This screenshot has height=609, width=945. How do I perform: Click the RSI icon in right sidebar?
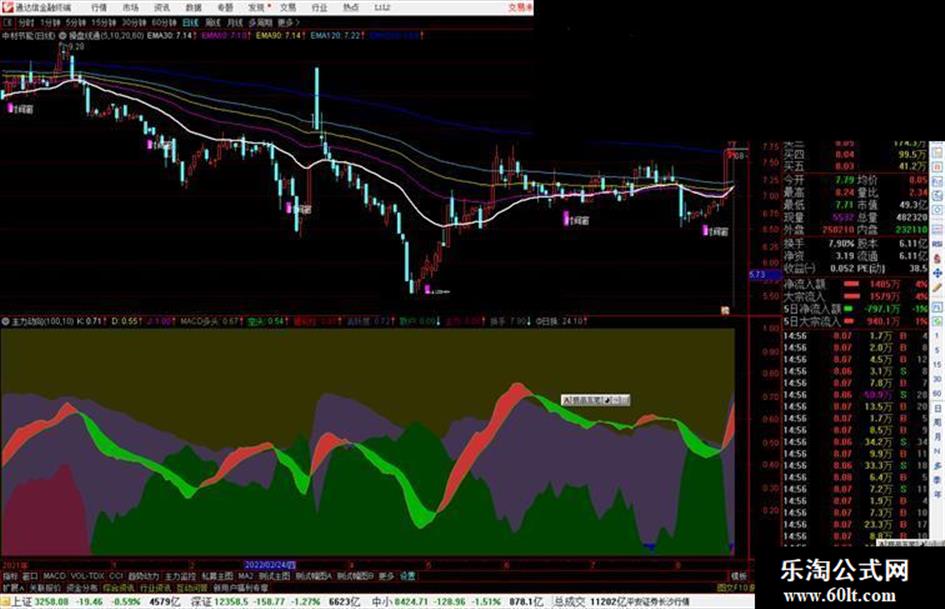pyautogui.click(x=938, y=244)
